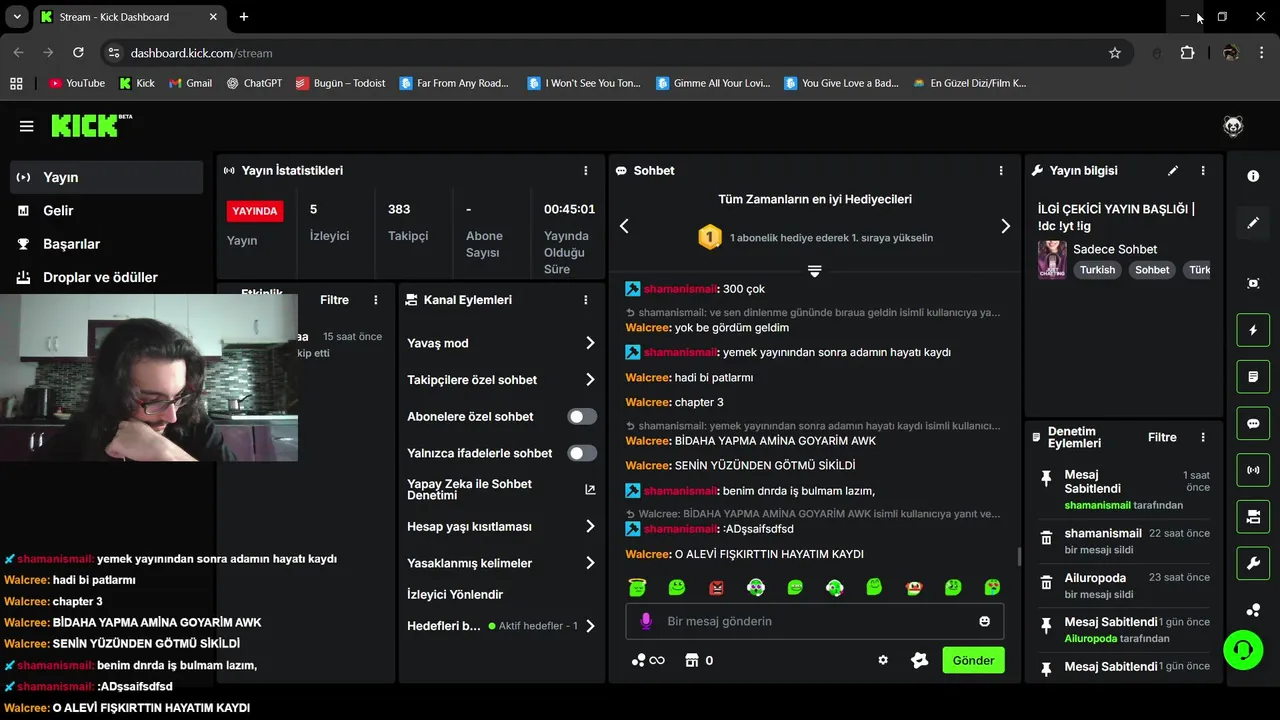1280x720 pixels.
Task: Collapse the gifters banner with the down arrow
Action: click(x=815, y=271)
